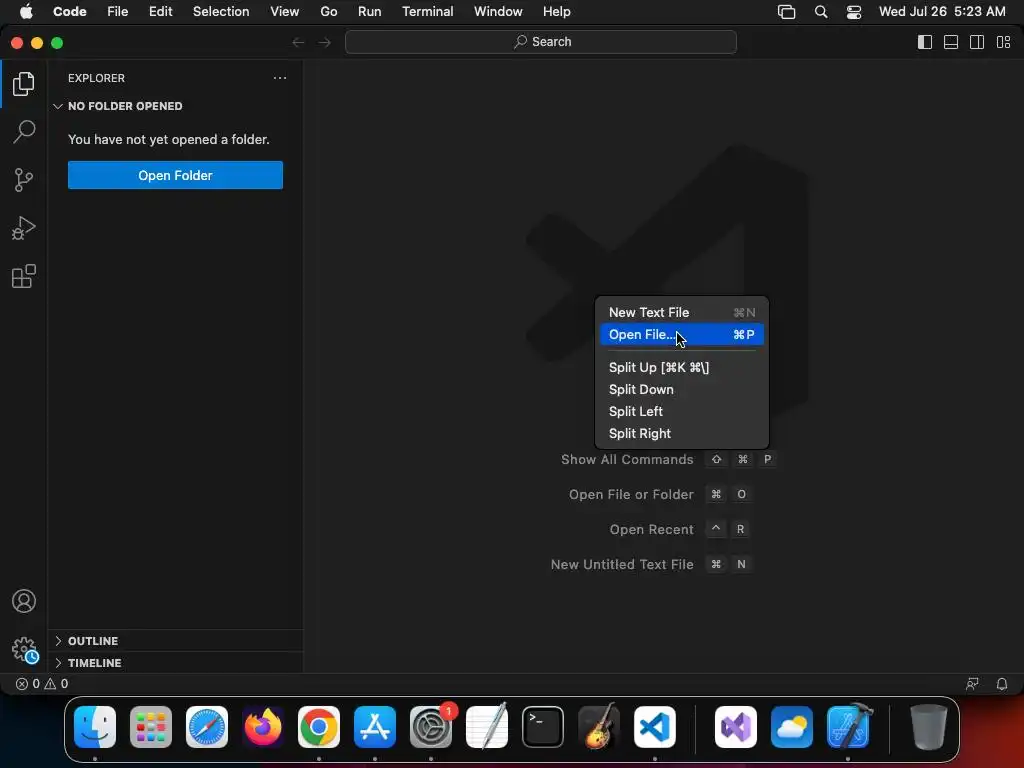Open the Run and Debug view
The width and height of the screenshot is (1024, 768).
[24, 228]
